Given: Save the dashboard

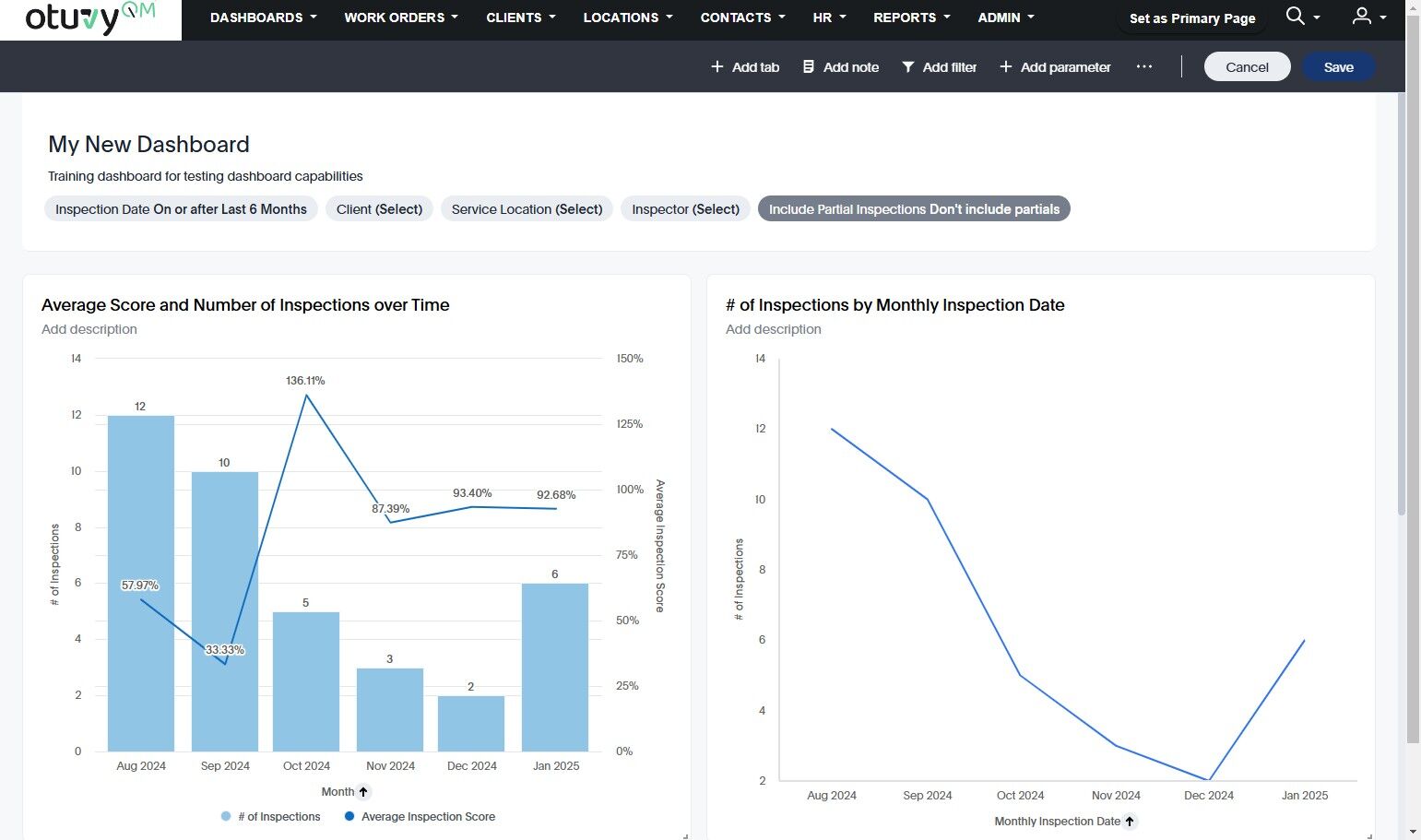Looking at the screenshot, I should tap(1338, 66).
